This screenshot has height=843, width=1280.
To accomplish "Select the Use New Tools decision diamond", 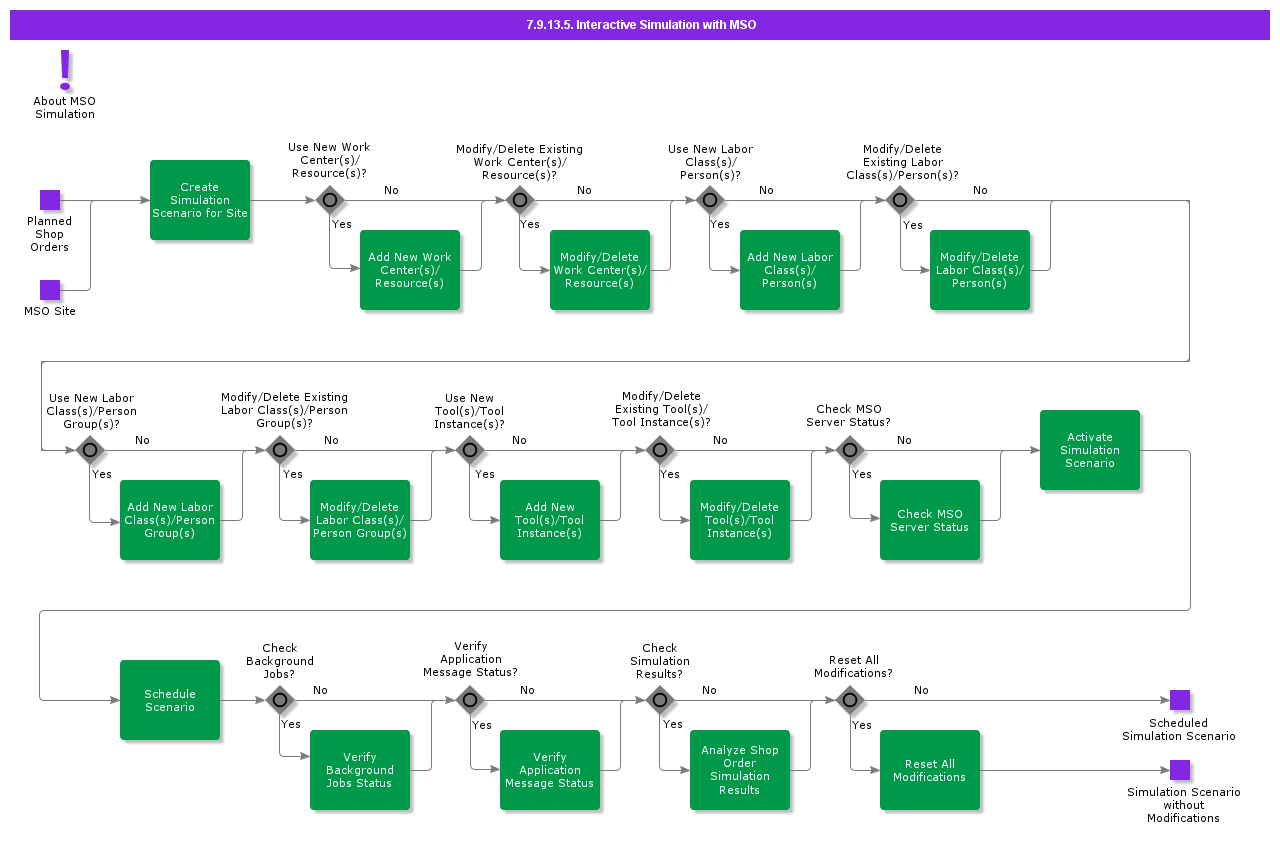I will [x=470, y=450].
